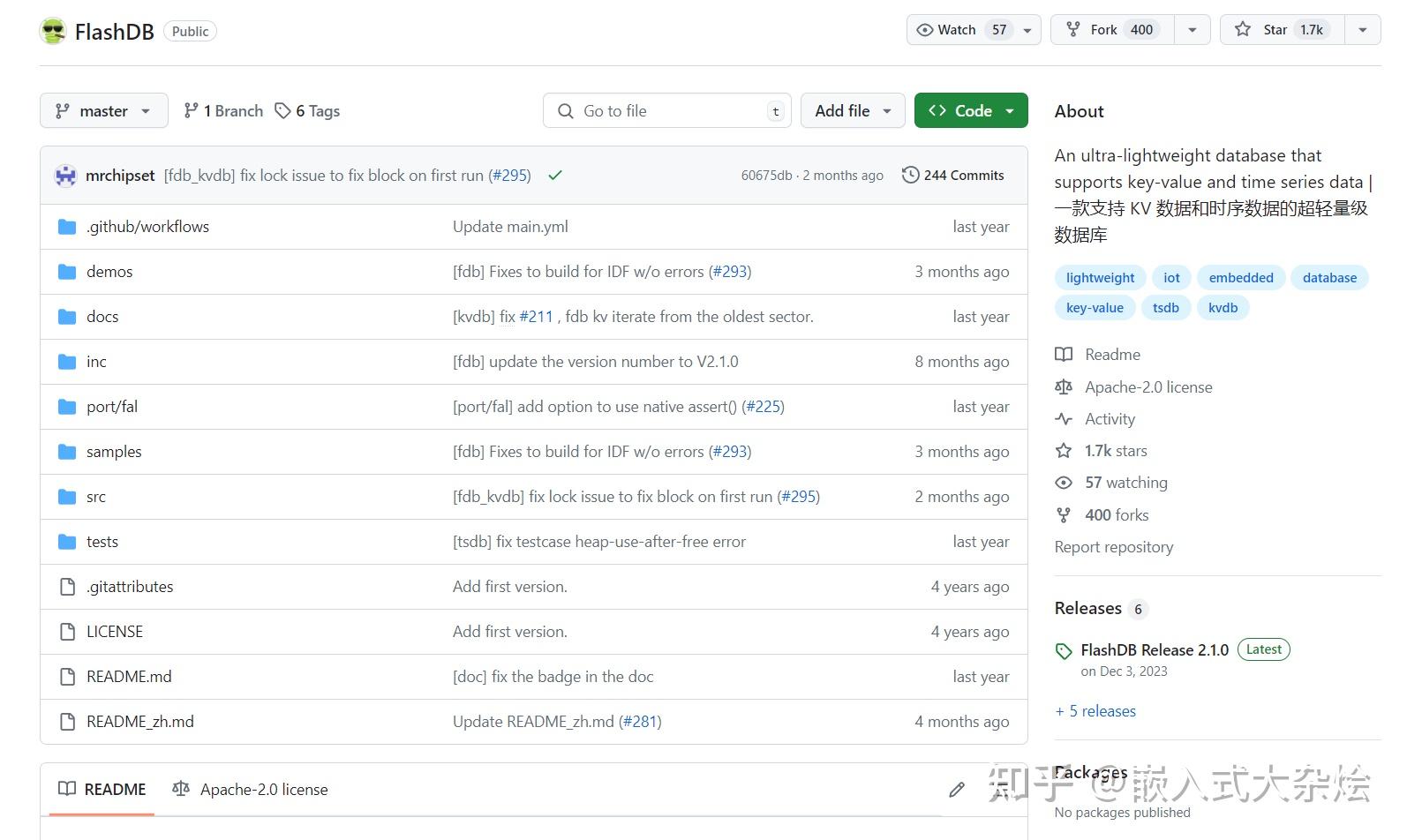This screenshot has height=840, width=1407.
Task: Click the pencil edit README icon
Action: pos(957,790)
